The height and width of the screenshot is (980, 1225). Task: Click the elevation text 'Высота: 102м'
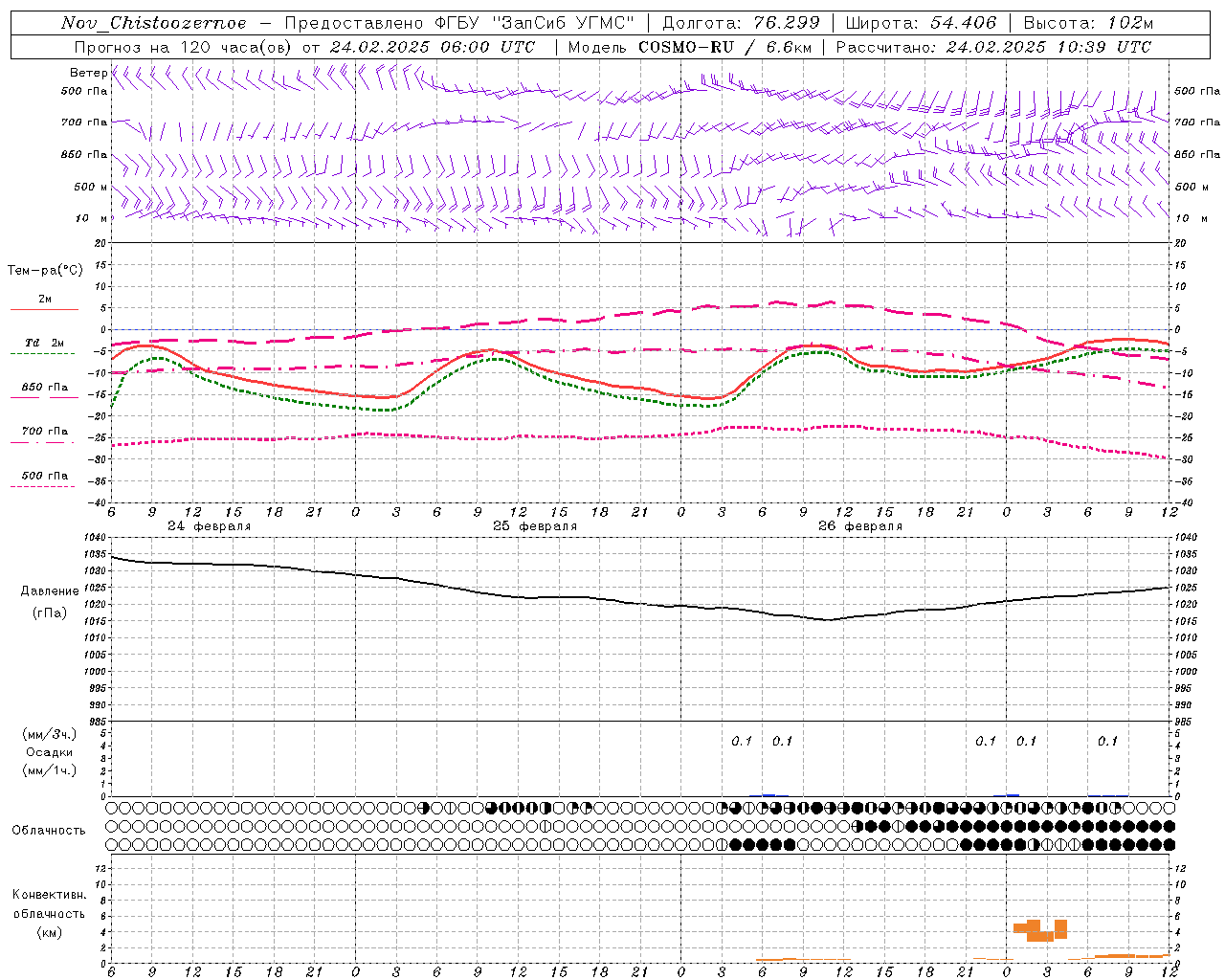click(x=1088, y=23)
